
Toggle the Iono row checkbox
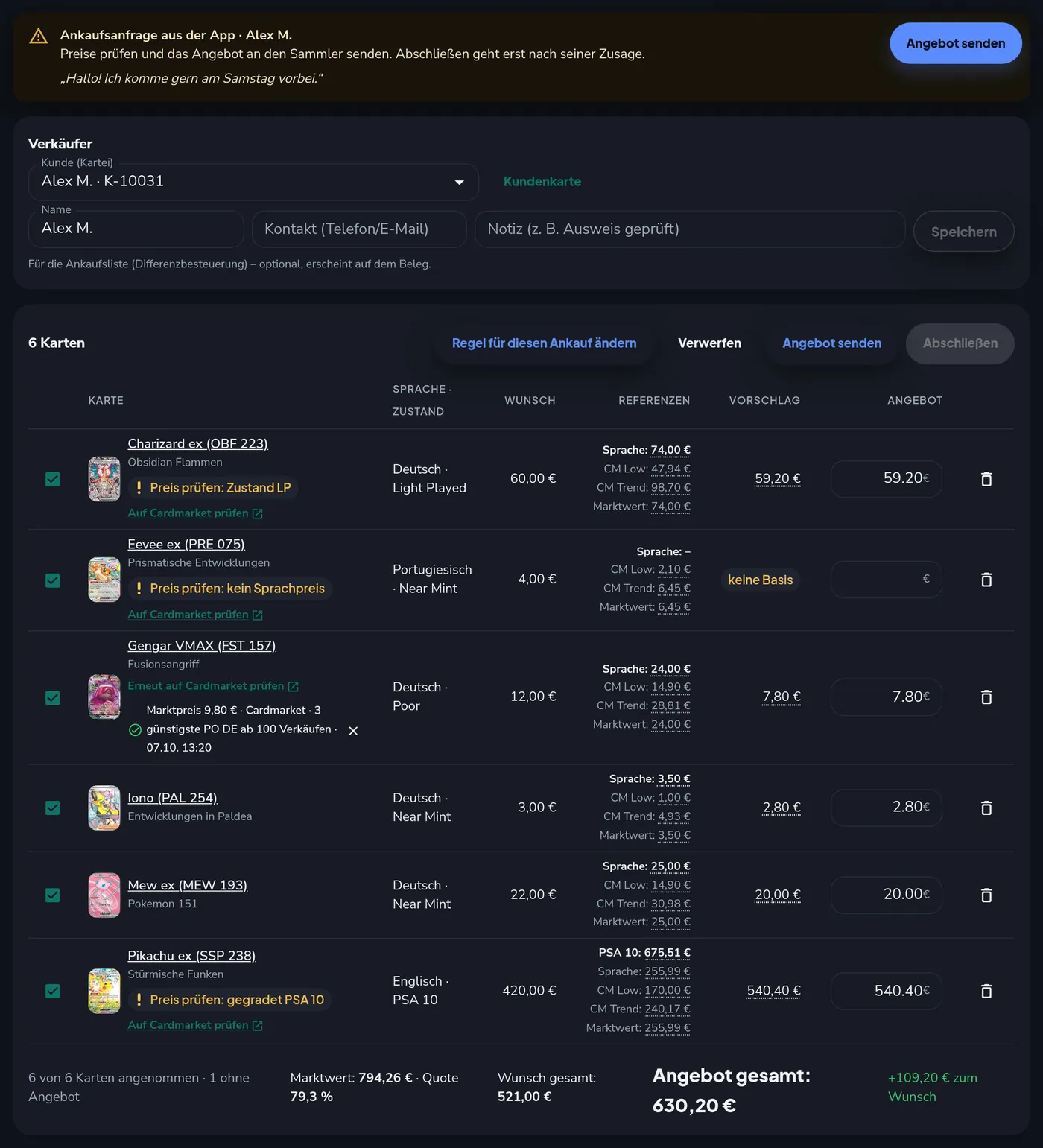pyautogui.click(x=52, y=808)
